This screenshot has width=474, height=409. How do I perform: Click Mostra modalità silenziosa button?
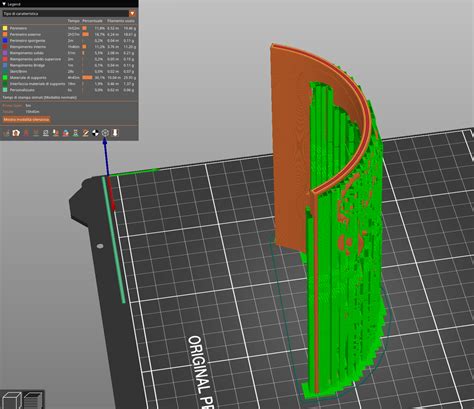[x=27, y=119]
